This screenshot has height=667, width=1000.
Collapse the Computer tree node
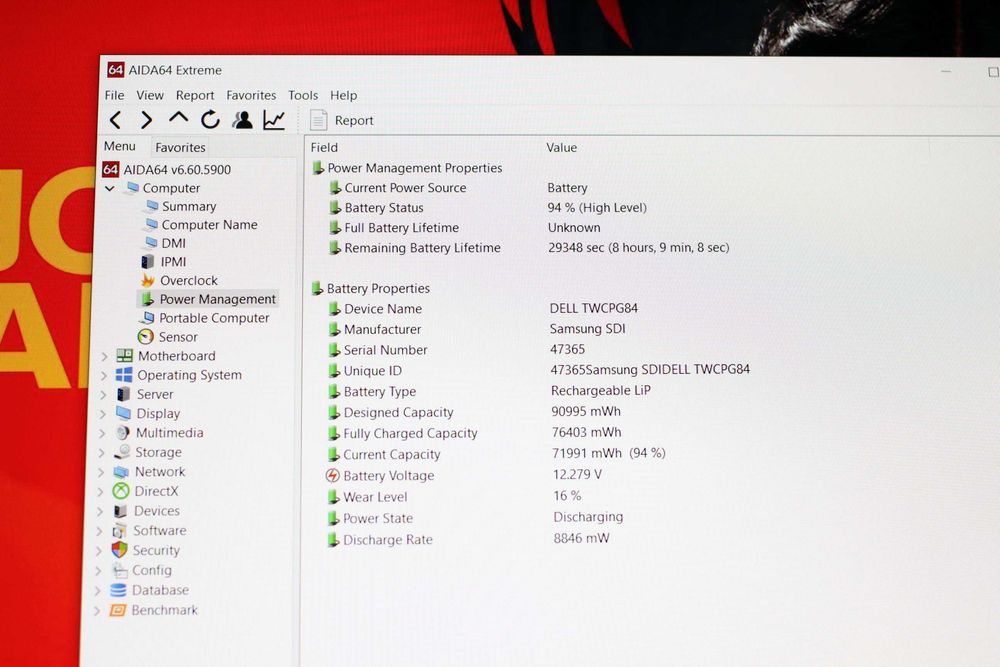coord(110,188)
